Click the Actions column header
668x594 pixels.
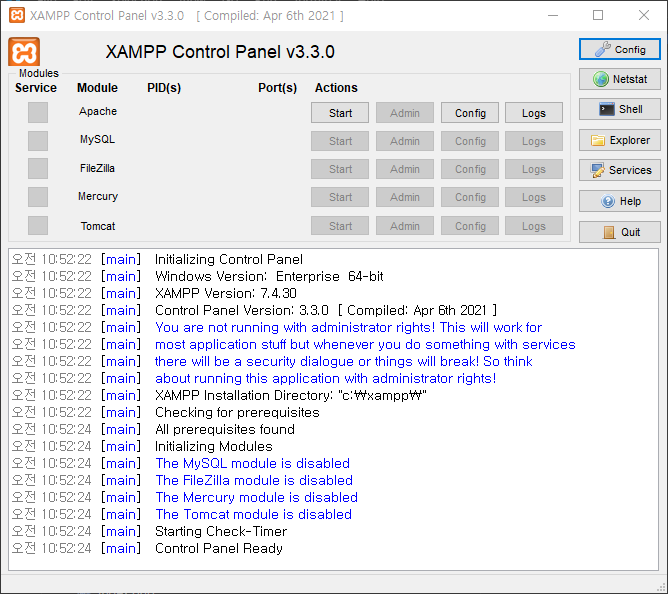[x=336, y=88]
